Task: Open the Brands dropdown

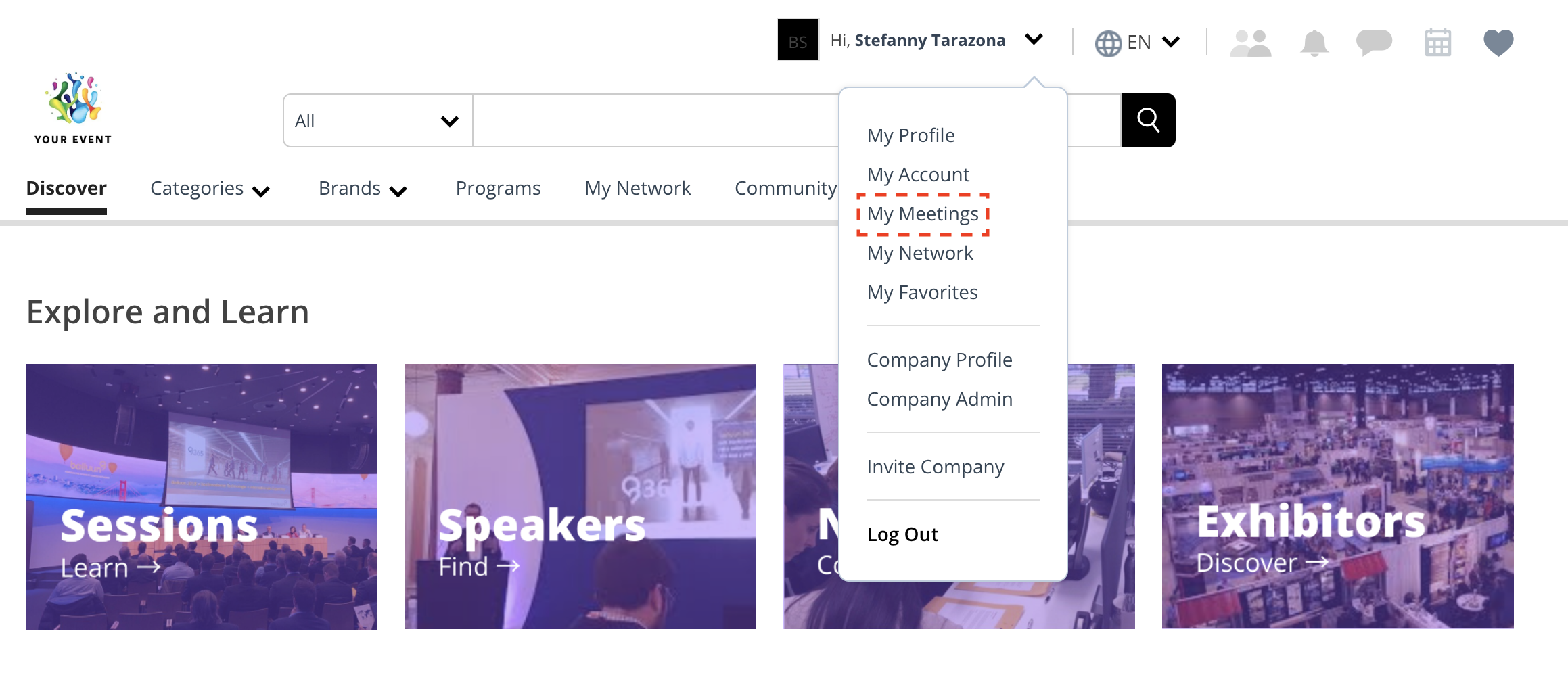Action: click(x=349, y=188)
